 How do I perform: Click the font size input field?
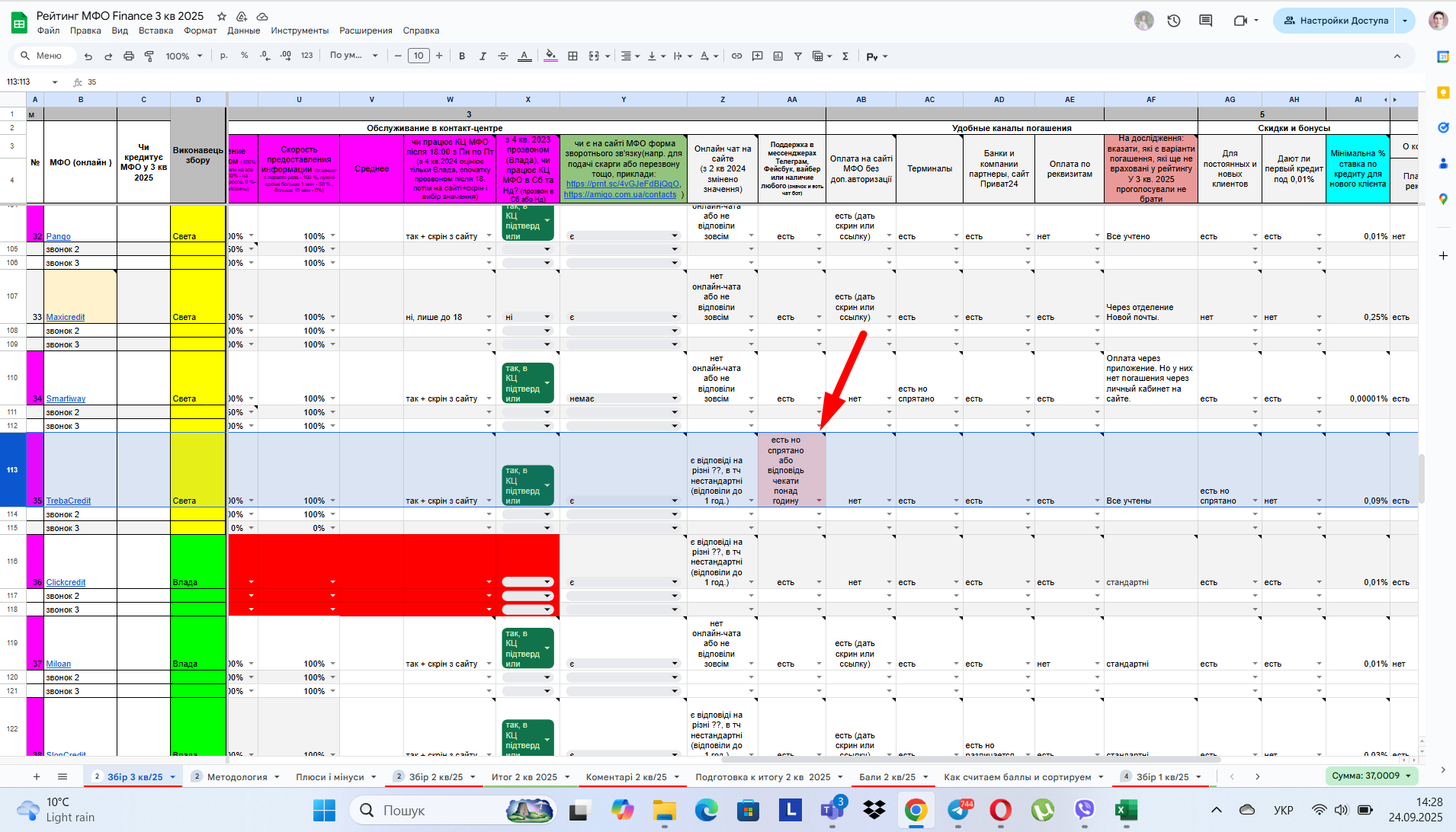click(419, 56)
